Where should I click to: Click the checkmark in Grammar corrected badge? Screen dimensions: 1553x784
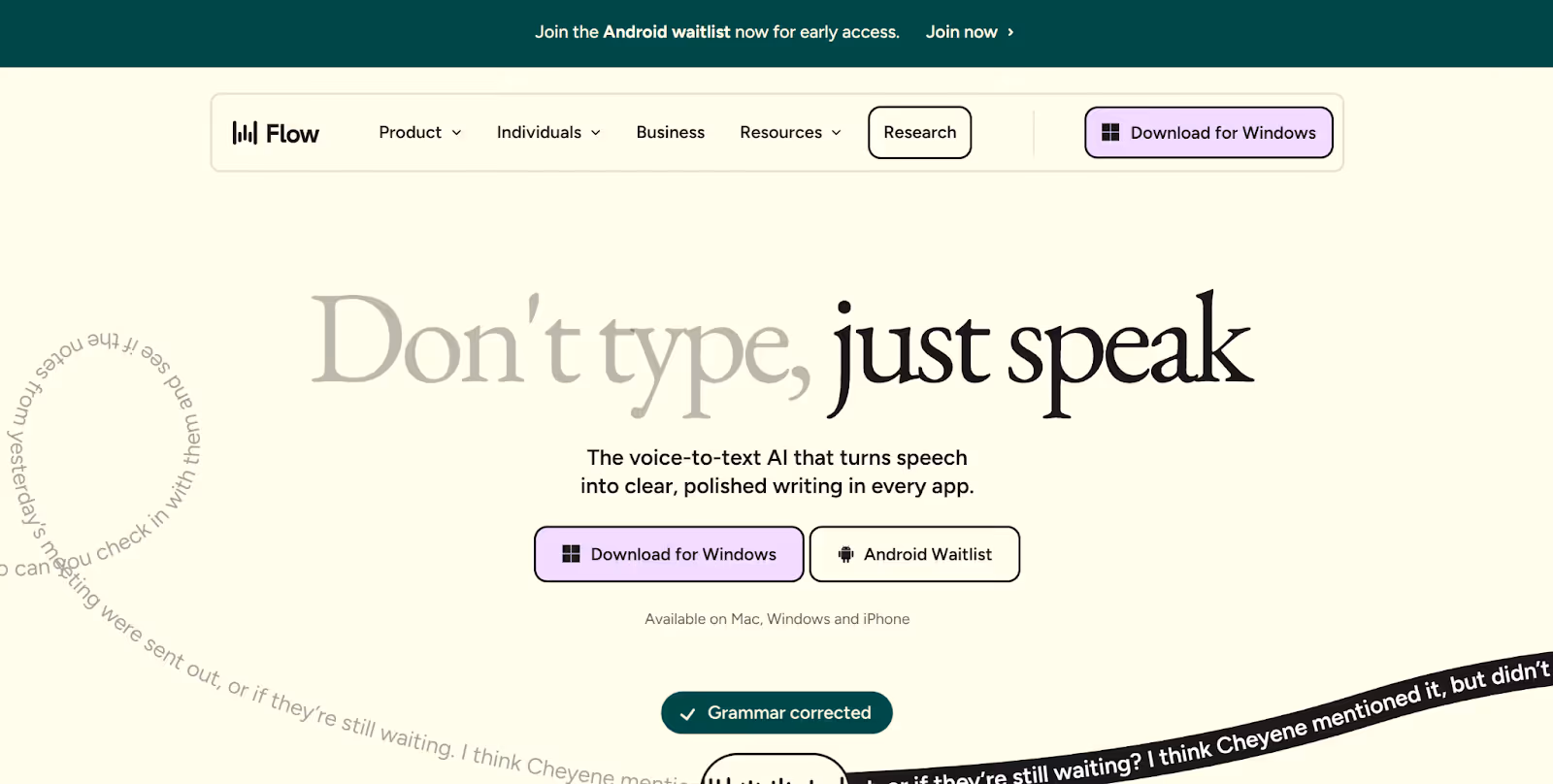tap(687, 714)
